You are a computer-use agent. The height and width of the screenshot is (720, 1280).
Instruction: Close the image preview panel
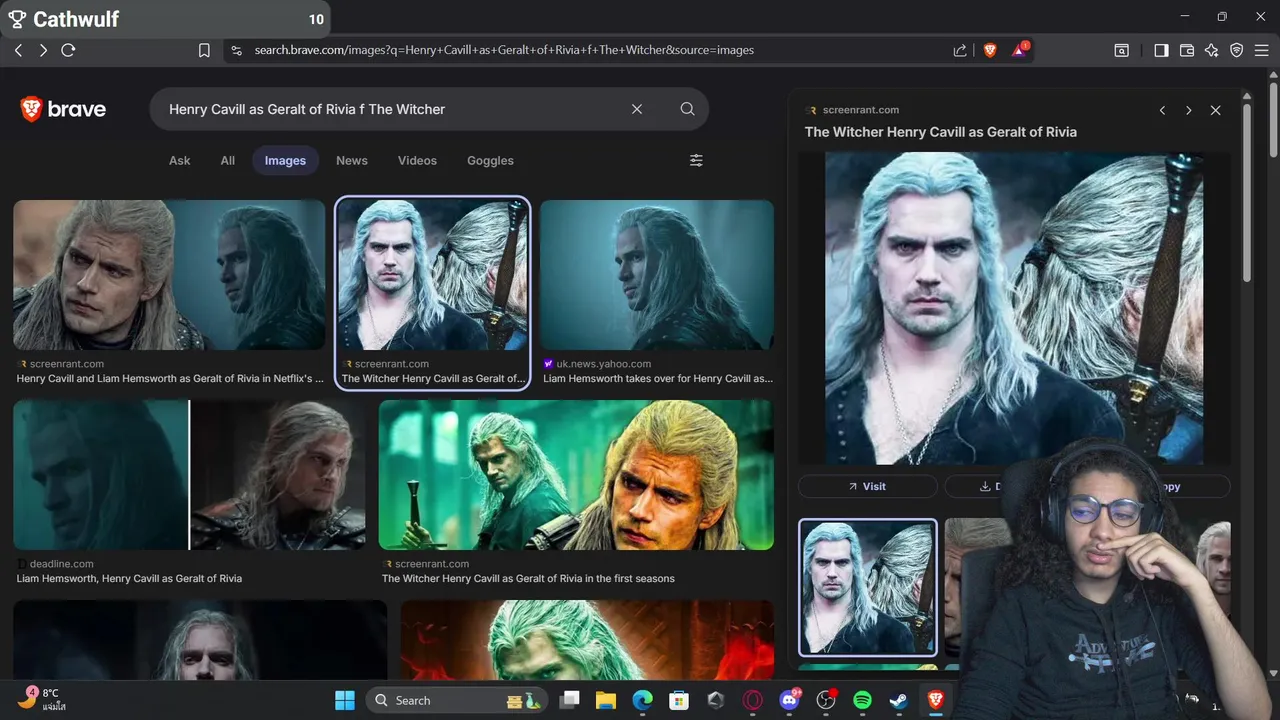[1215, 110]
